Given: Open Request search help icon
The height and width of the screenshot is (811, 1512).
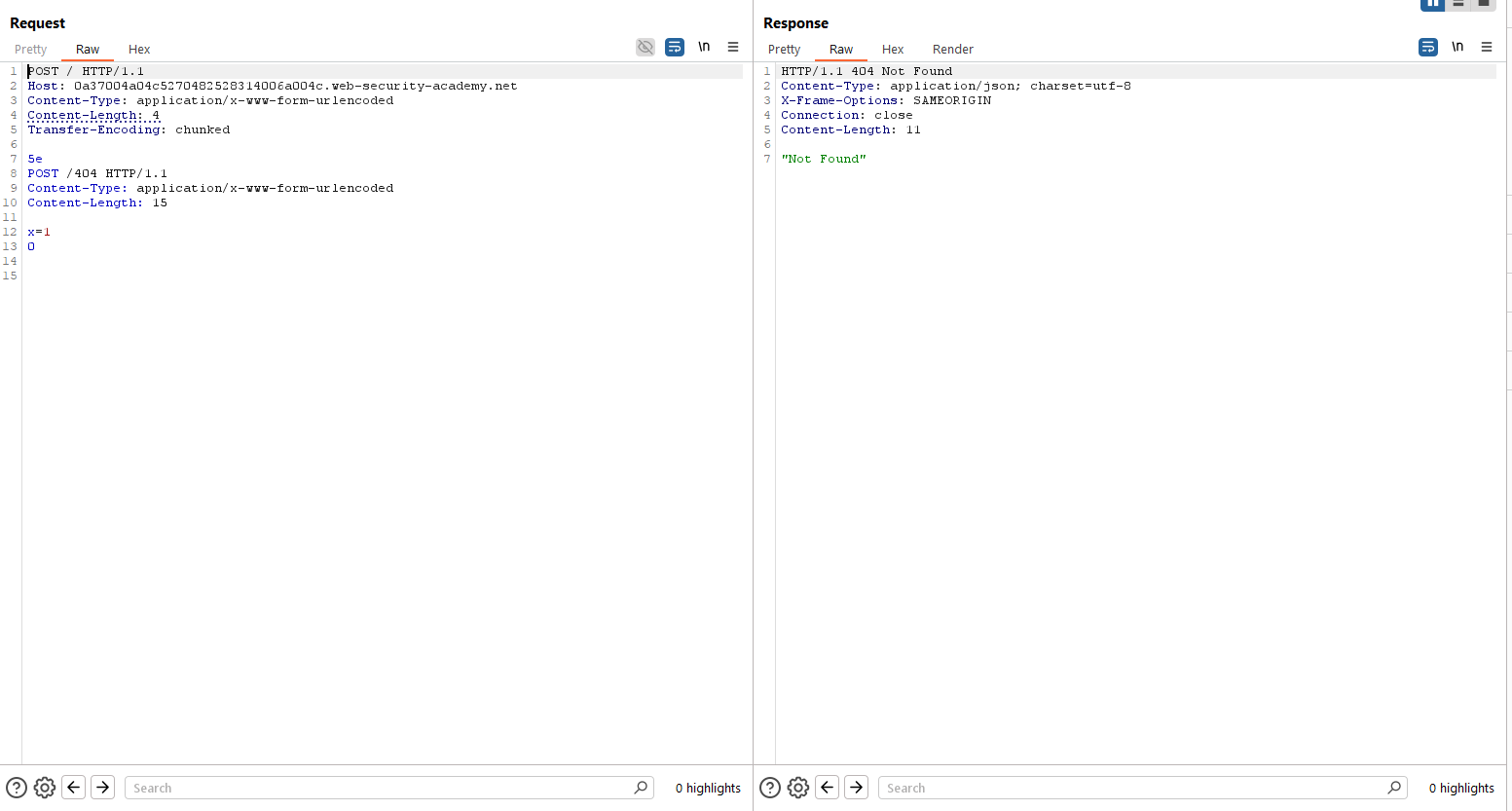Looking at the screenshot, I should click(x=17, y=788).
